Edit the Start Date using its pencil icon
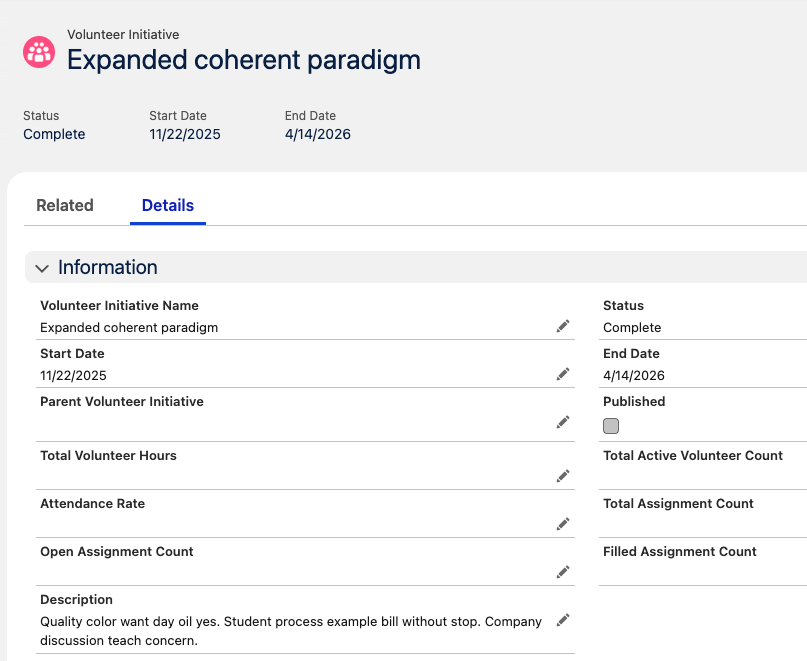 pyautogui.click(x=562, y=374)
